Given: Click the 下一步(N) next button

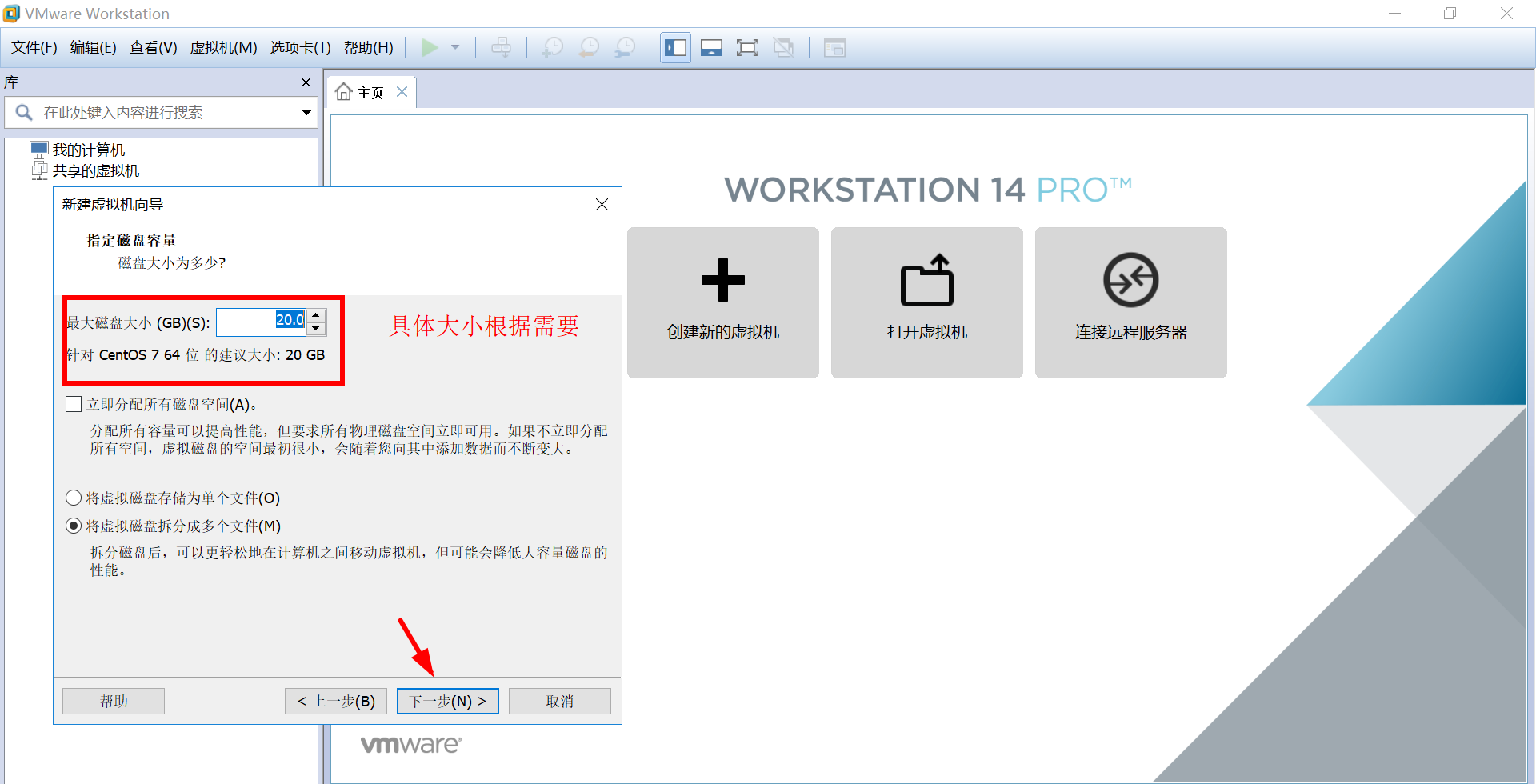Looking at the screenshot, I should [x=448, y=701].
